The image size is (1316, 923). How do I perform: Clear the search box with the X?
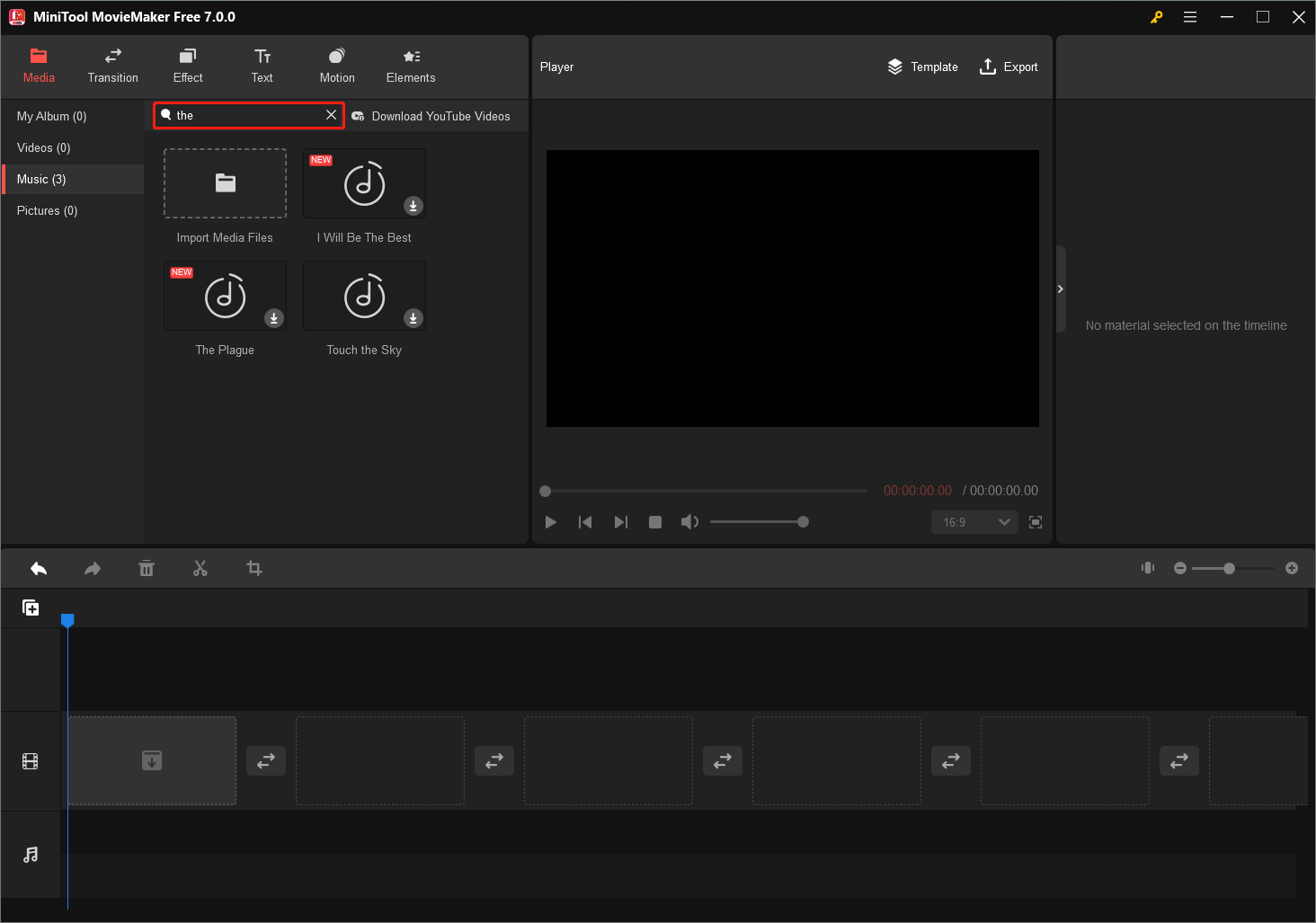331,115
